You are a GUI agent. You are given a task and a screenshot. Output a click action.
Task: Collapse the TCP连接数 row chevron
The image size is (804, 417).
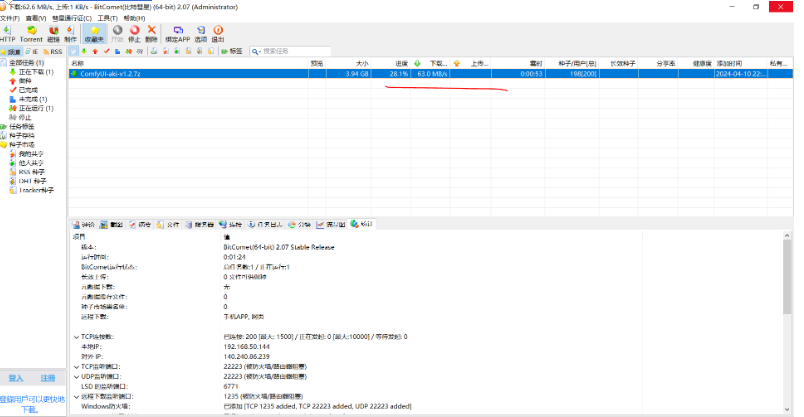pyautogui.click(x=76, y=337)
